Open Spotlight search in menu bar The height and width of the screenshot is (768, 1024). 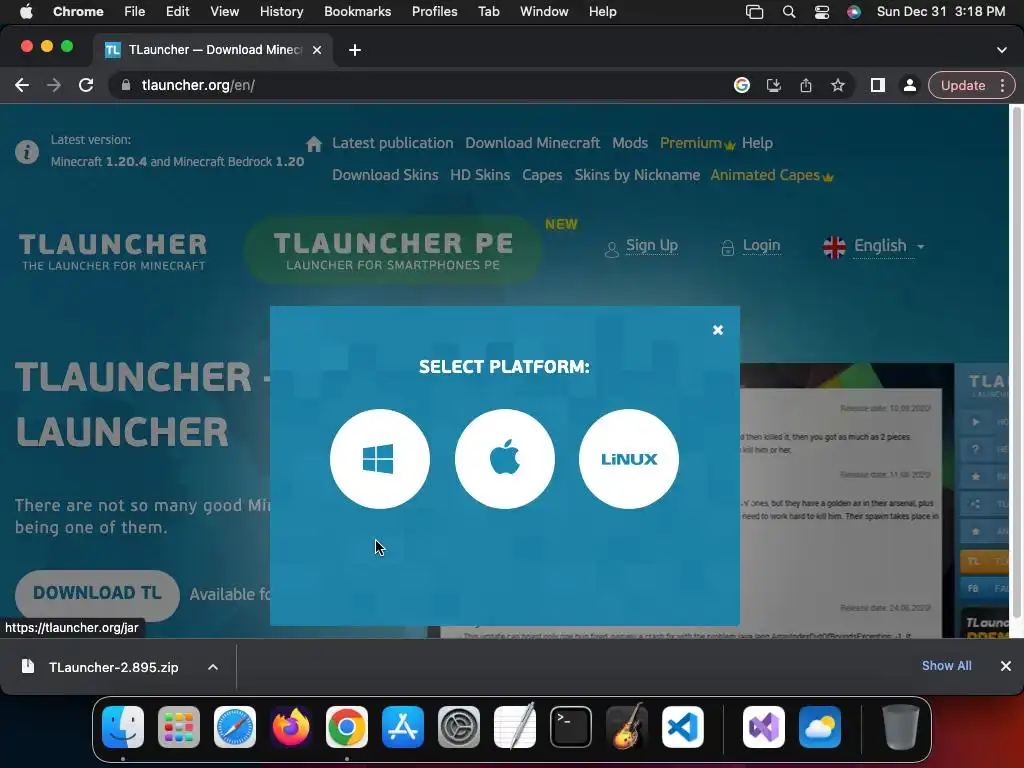(789, 12)
